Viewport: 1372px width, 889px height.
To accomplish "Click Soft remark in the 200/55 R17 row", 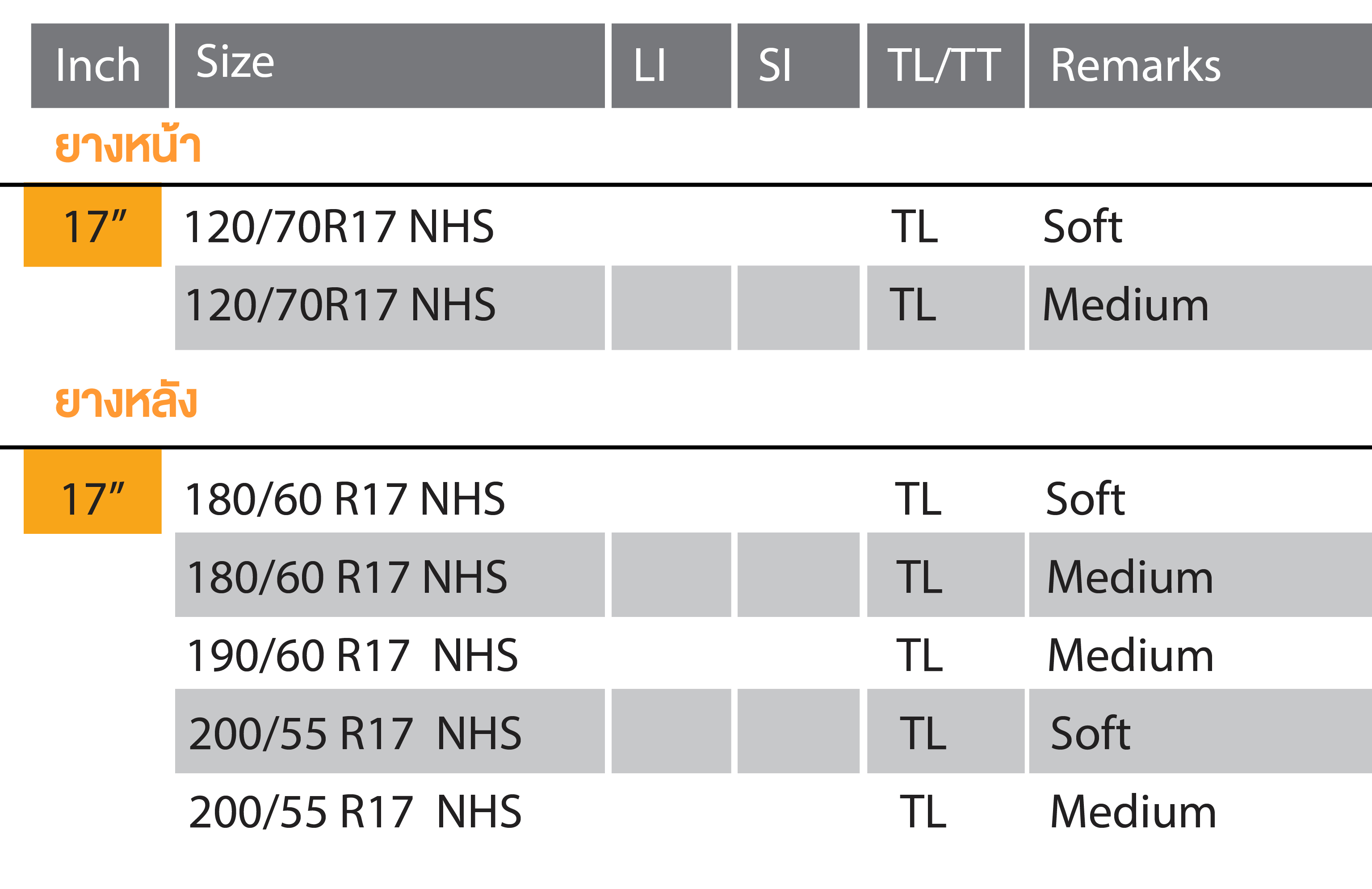I will [1090, 734].
